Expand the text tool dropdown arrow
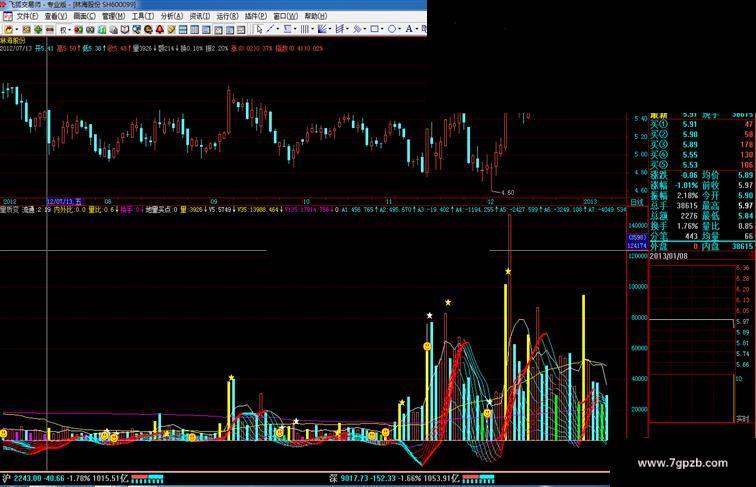Screen dimensions: 756x487 click(417, 29)
